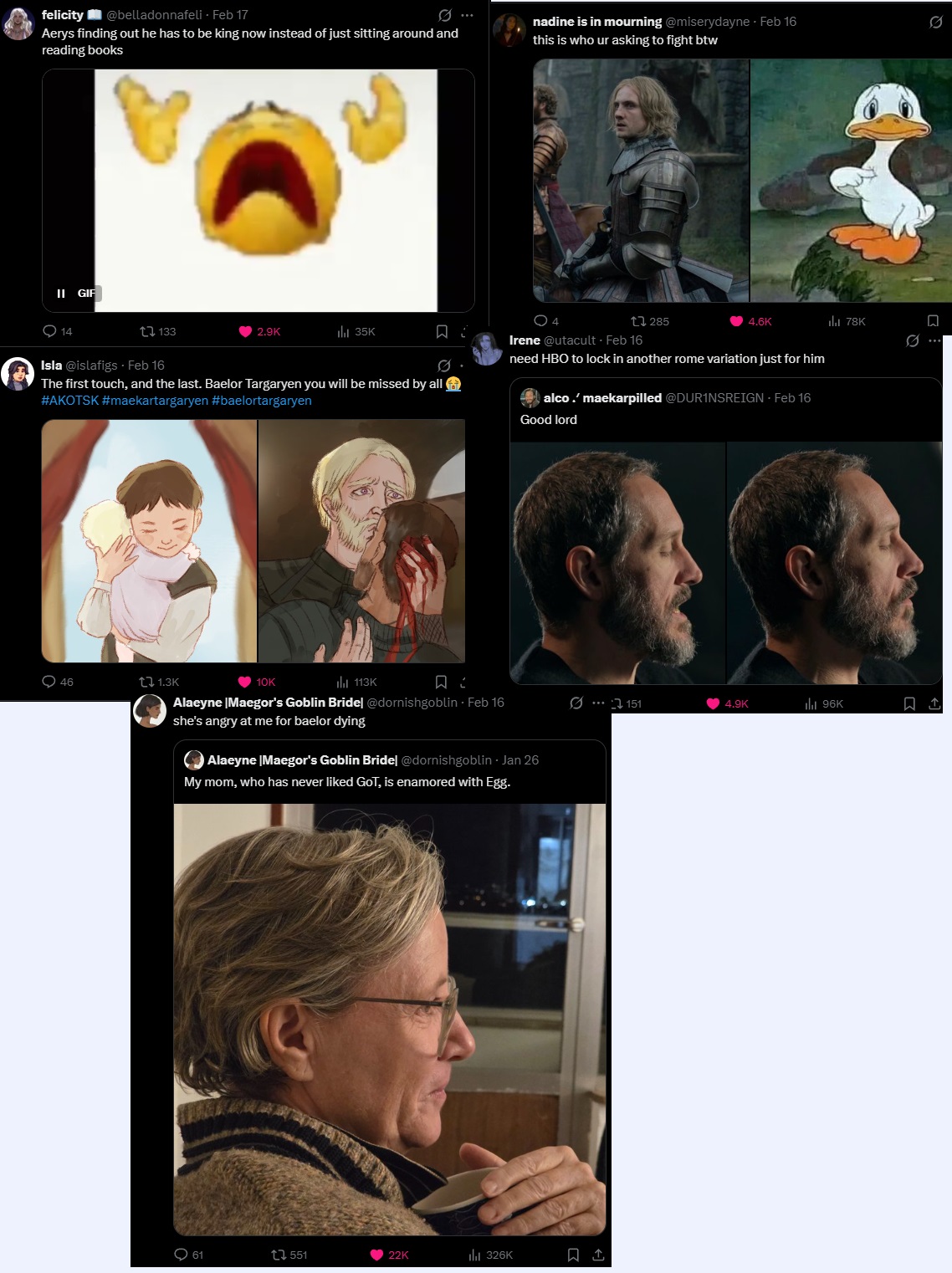The width and height of the screenshot is (952, 1273).
Task: Expand more options on Alaeyne's tweet
Action: tap(598, 703)
